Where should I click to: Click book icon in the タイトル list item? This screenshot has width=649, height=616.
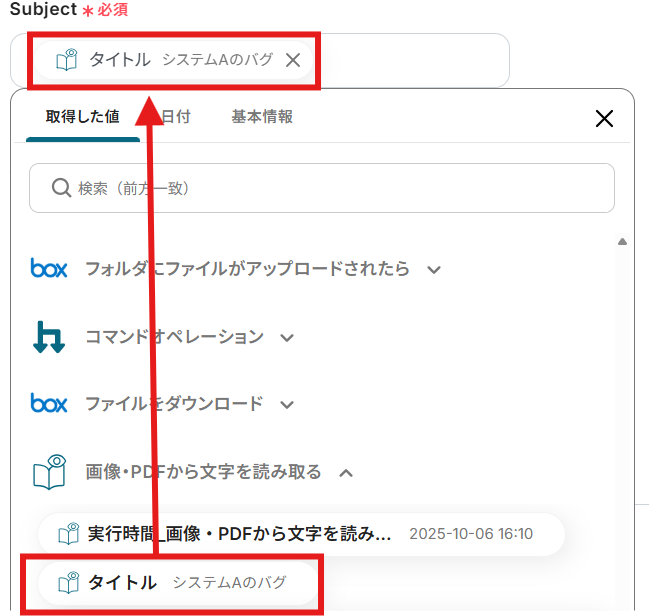[68, 582]
